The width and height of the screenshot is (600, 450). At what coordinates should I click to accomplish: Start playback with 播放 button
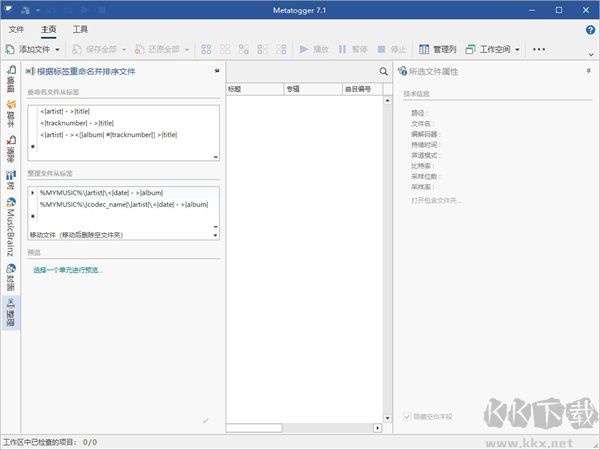314,49
